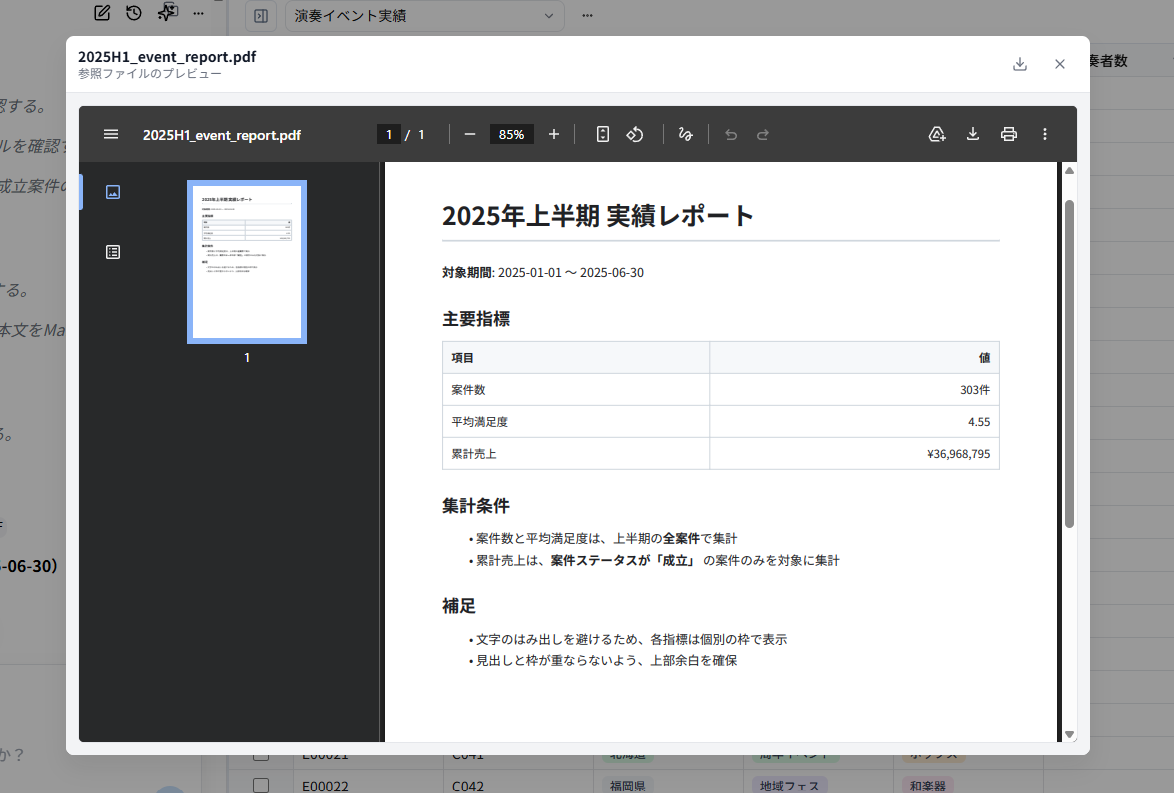1174x793 pixels.
Task: Download file from preview dialog header
Action: [x=1020, y=64]
